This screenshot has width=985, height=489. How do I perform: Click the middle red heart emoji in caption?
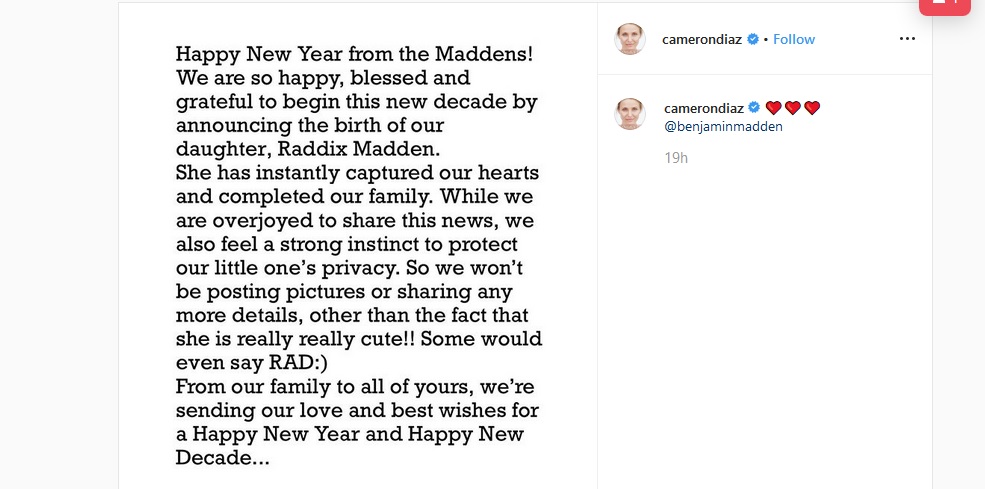(793, 108)
